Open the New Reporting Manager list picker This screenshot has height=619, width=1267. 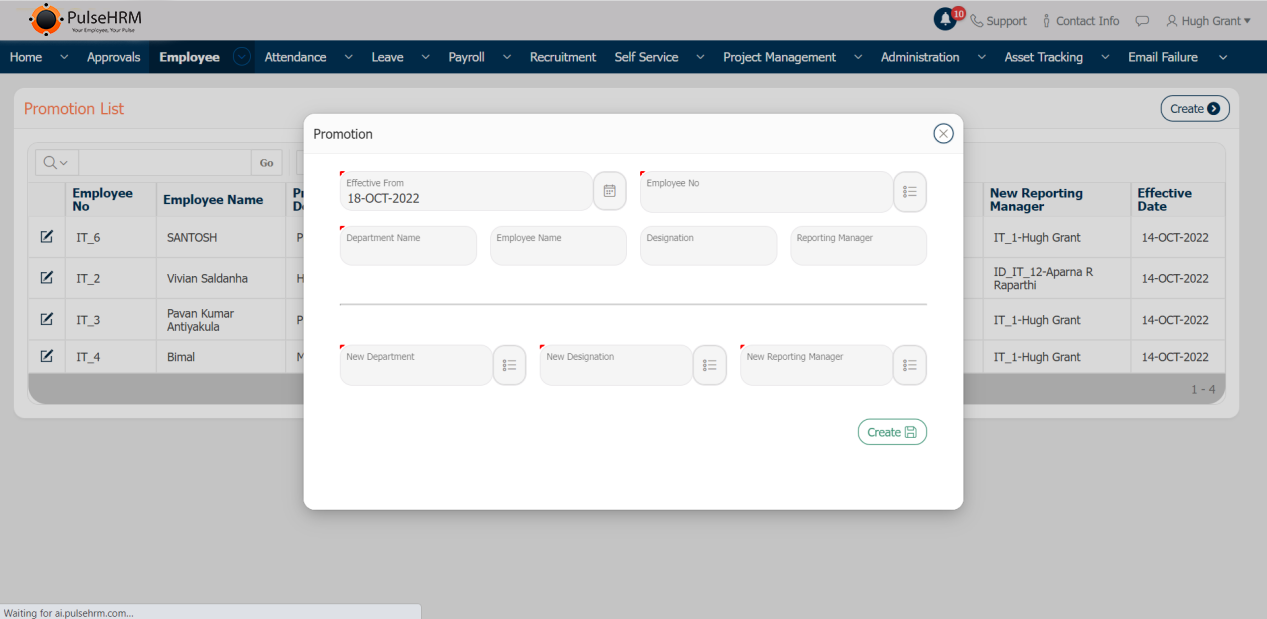click(909, 366)
